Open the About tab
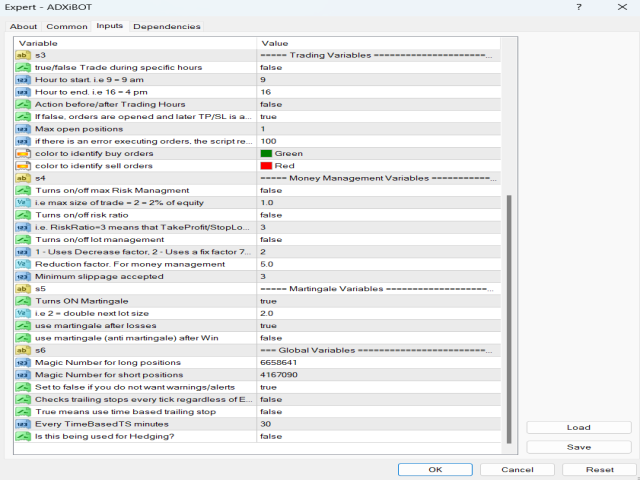The image size is (640, 480). coord(23,27)
